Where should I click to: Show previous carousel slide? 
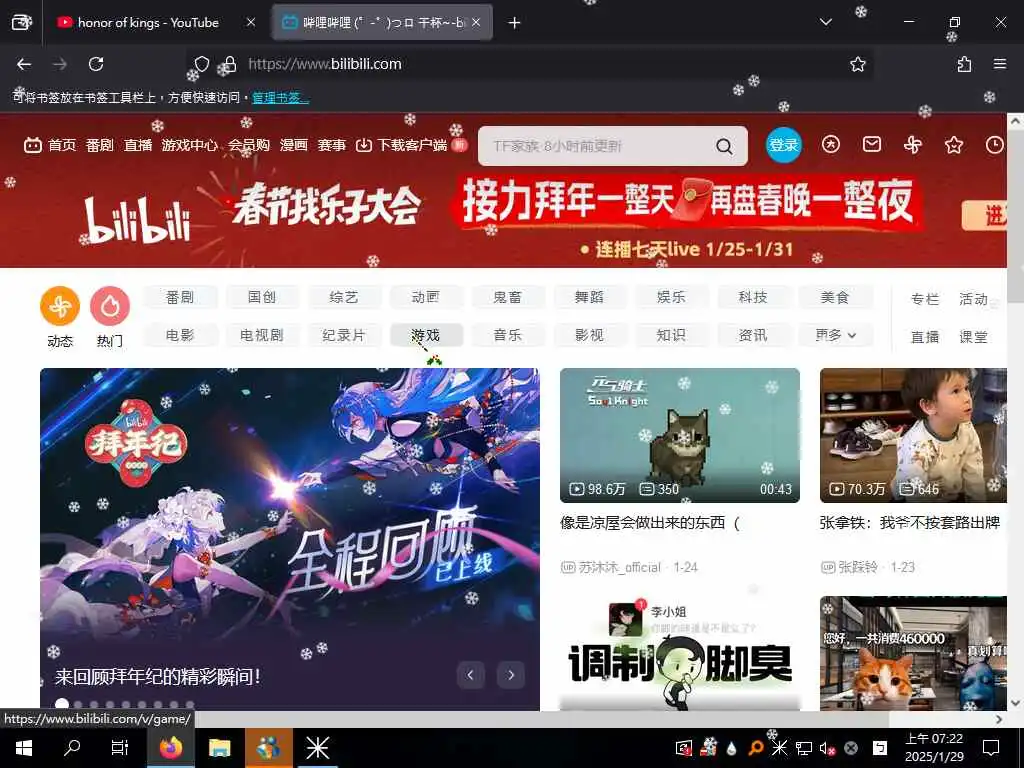click(x=470, y=675)
